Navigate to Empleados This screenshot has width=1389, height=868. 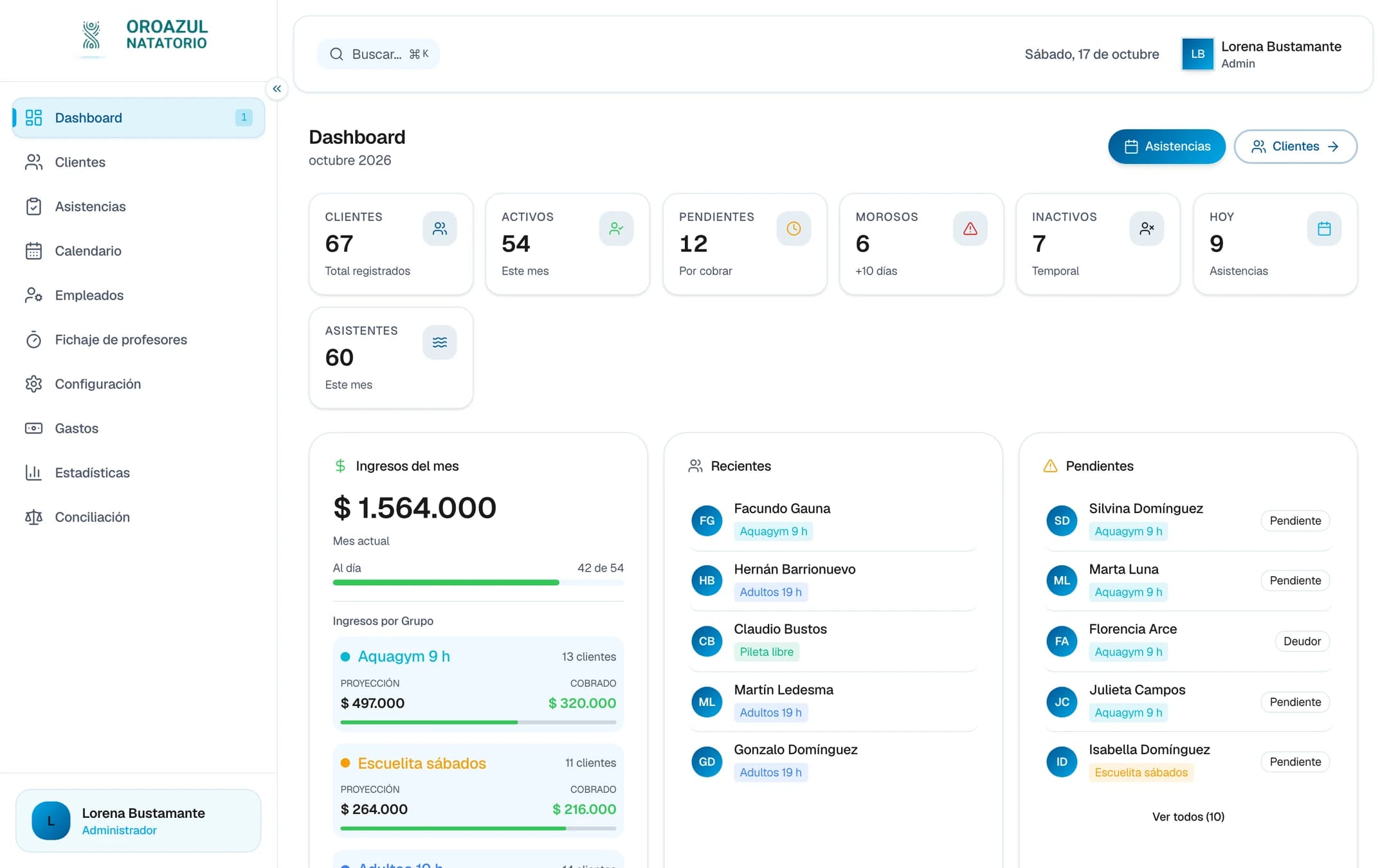pos(138,295)
